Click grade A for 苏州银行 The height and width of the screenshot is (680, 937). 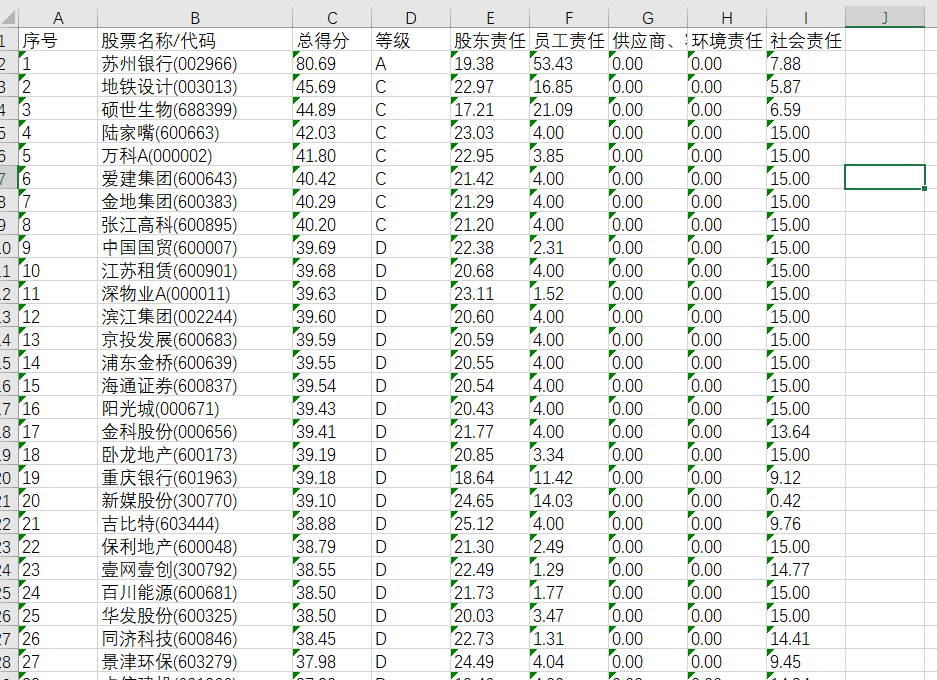[x=411, y=63]
